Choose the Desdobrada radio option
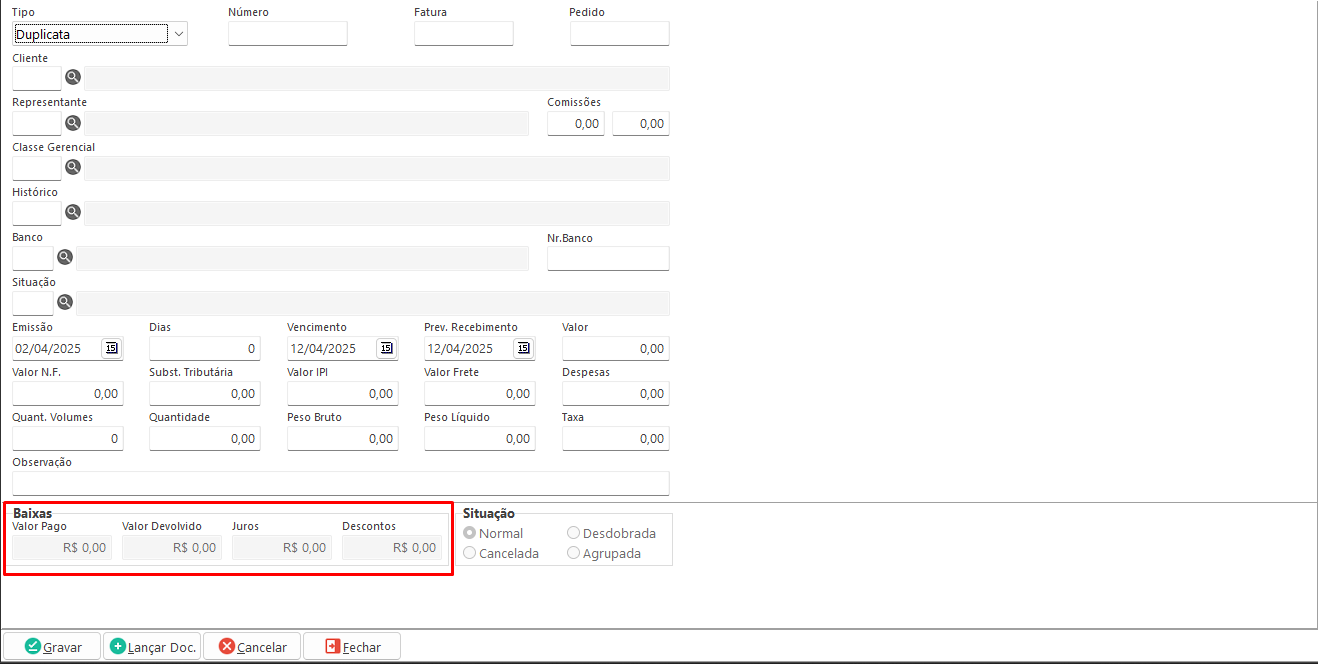The height and width of the screenshot is (664, 1318). [x=574, y=533]
